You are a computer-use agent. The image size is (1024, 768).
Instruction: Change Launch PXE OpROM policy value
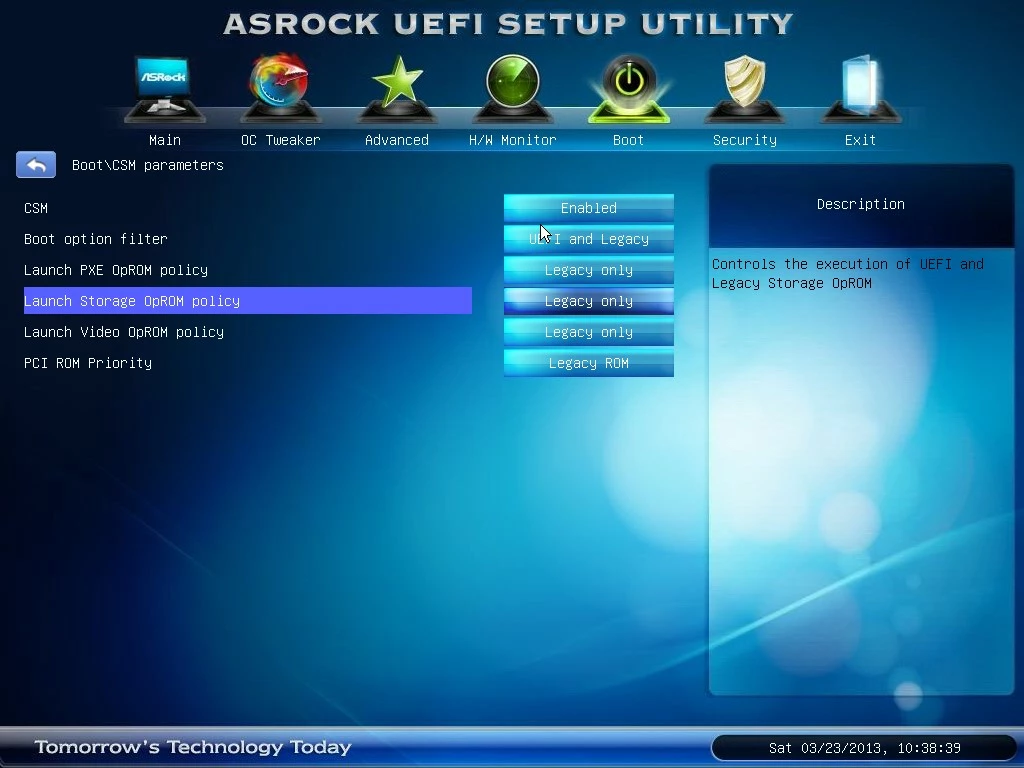coord(588,270)
